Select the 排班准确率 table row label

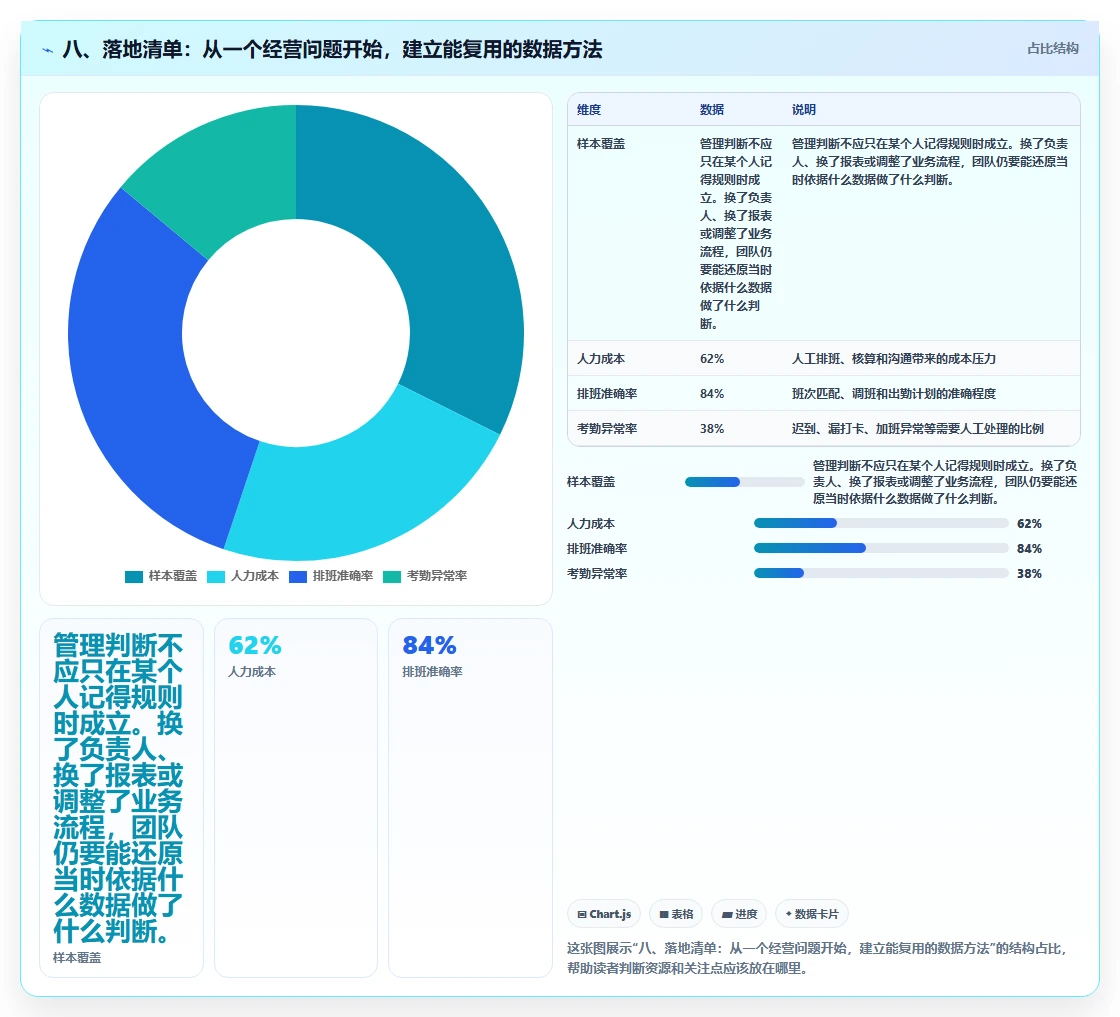tap(606, 394)
